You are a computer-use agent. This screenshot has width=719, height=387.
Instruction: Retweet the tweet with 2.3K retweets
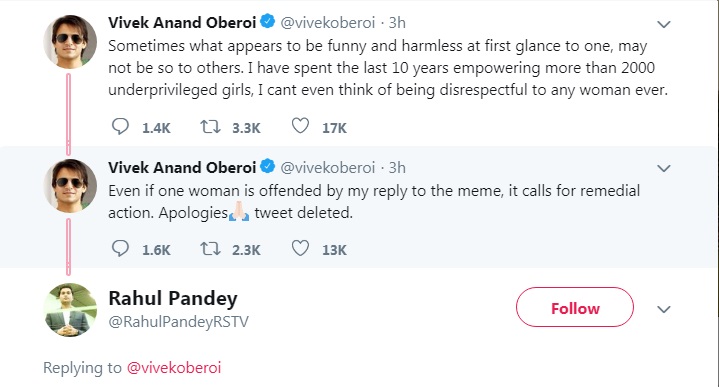coord(210,249)
